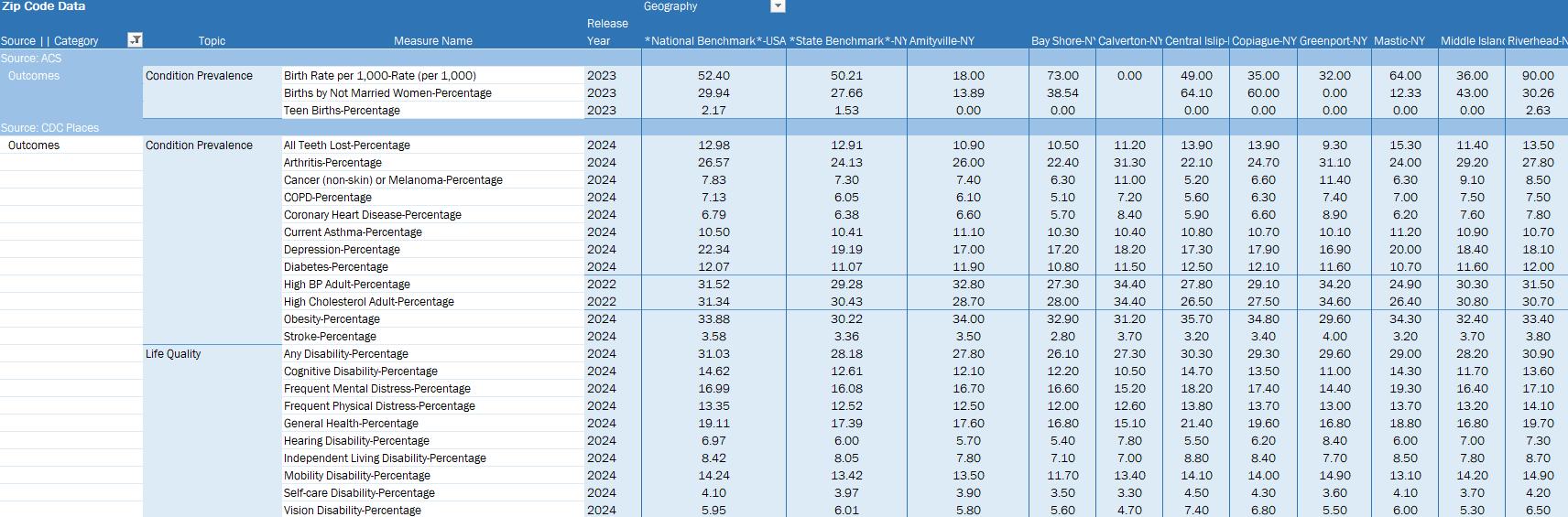
Task: Select Riverhead birth rate value 90.00
Action: pos(1538,76)
